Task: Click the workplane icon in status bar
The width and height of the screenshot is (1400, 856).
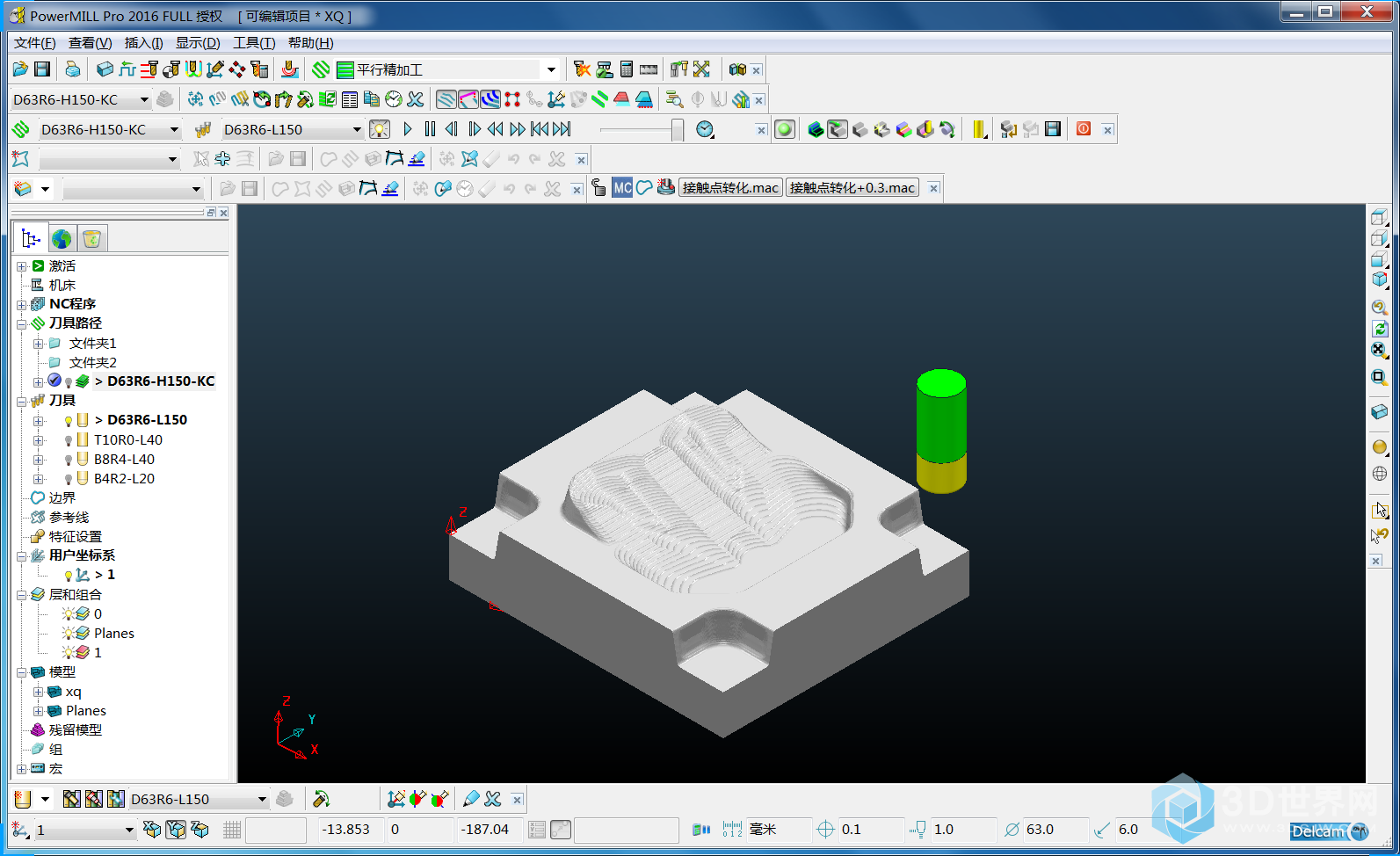Action: tap(19, 829)
